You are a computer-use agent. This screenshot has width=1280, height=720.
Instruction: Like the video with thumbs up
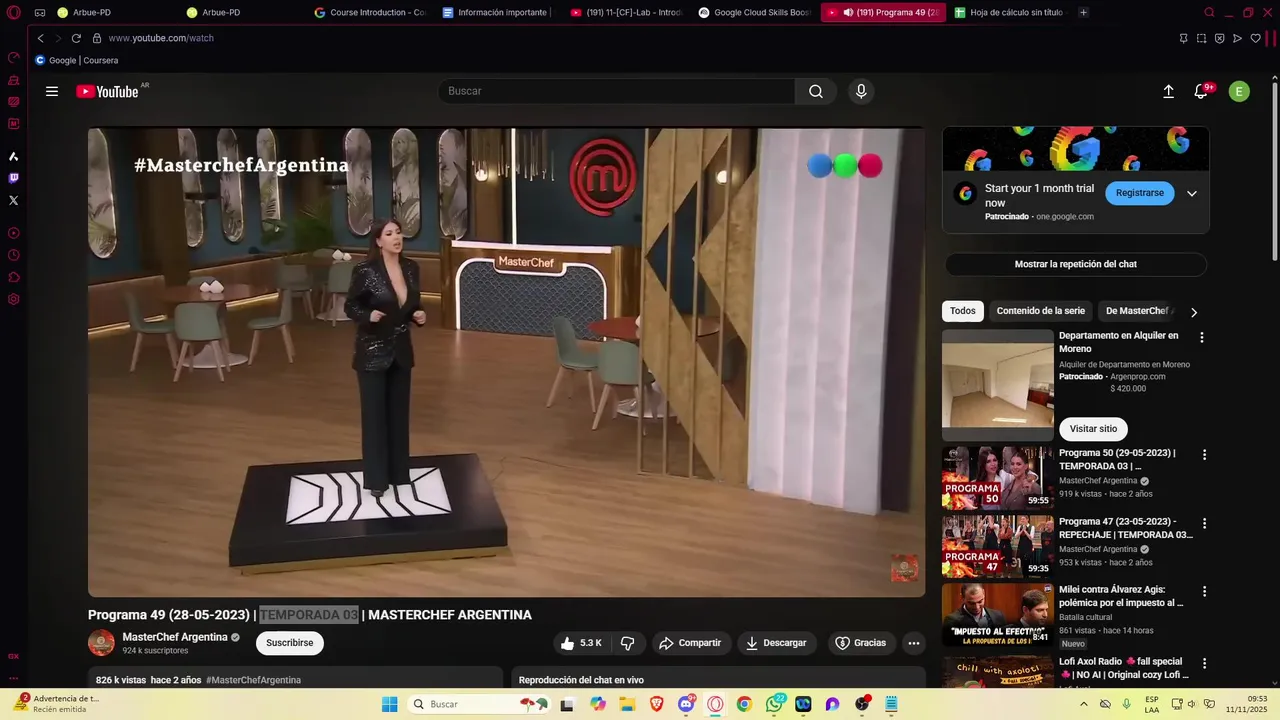click(x=581, y=643)
